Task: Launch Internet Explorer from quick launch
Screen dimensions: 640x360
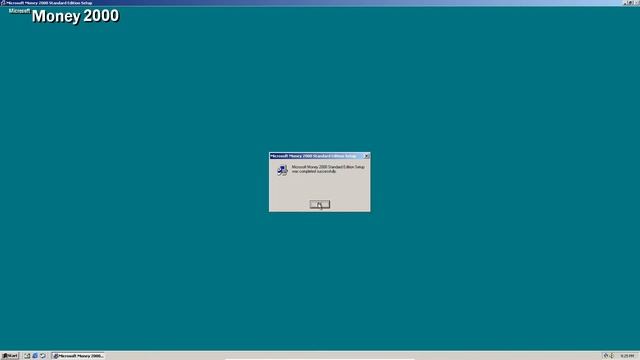Action: (x=35, y=356)
